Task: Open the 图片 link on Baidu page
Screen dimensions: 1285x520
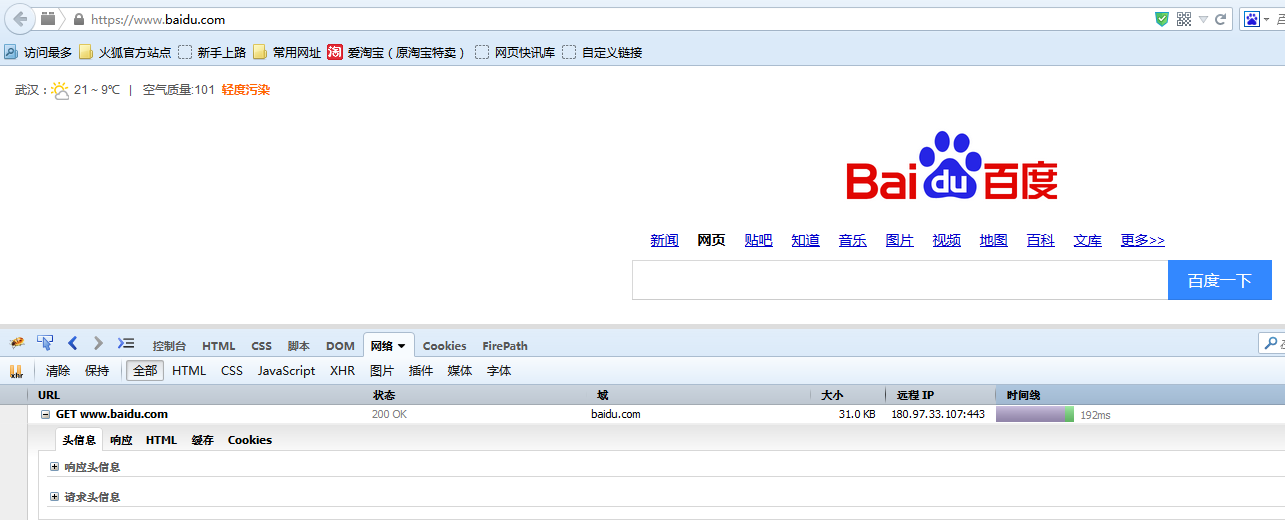Action: point(899,240)
